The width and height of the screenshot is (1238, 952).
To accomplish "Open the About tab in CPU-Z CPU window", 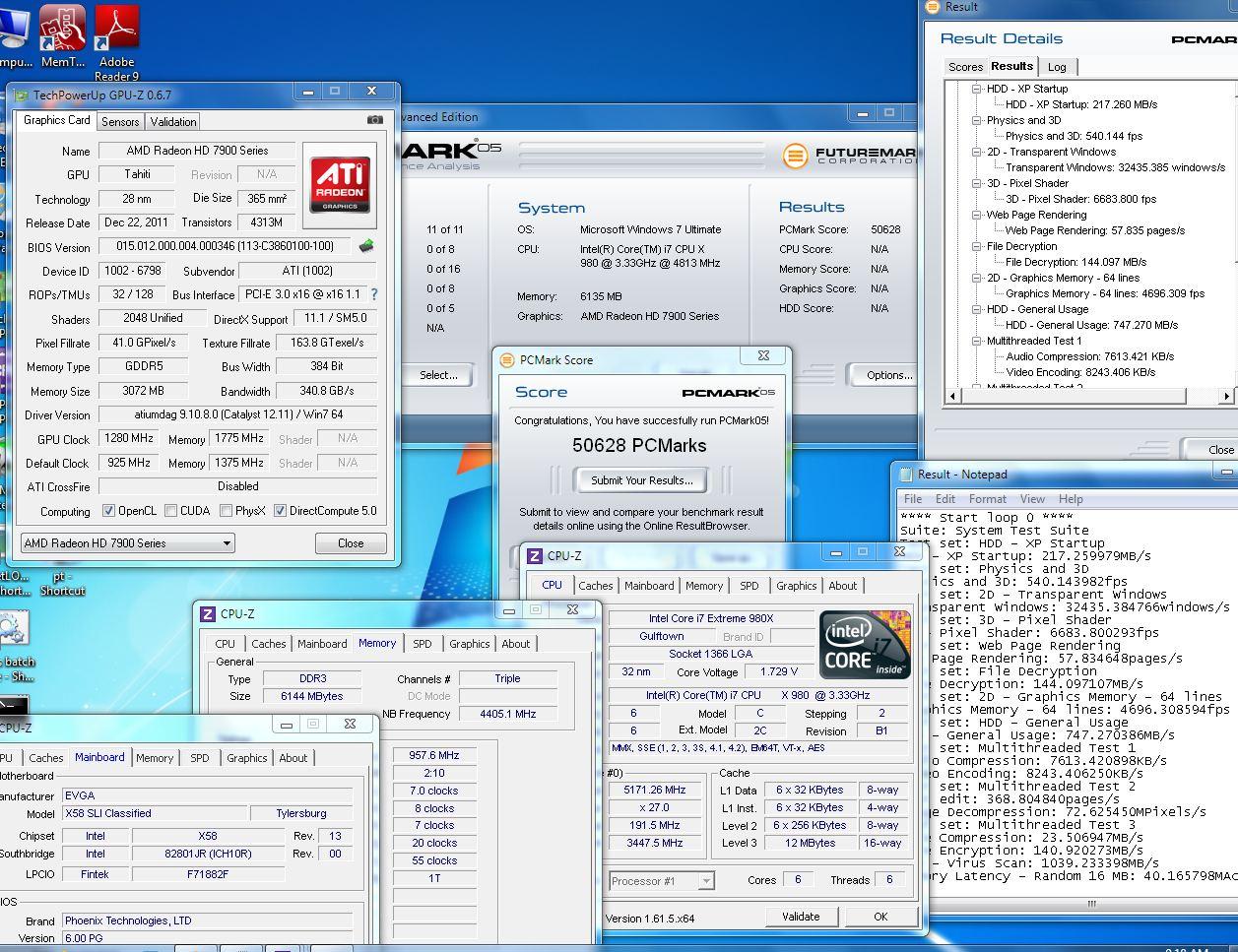I will (842, 586).
